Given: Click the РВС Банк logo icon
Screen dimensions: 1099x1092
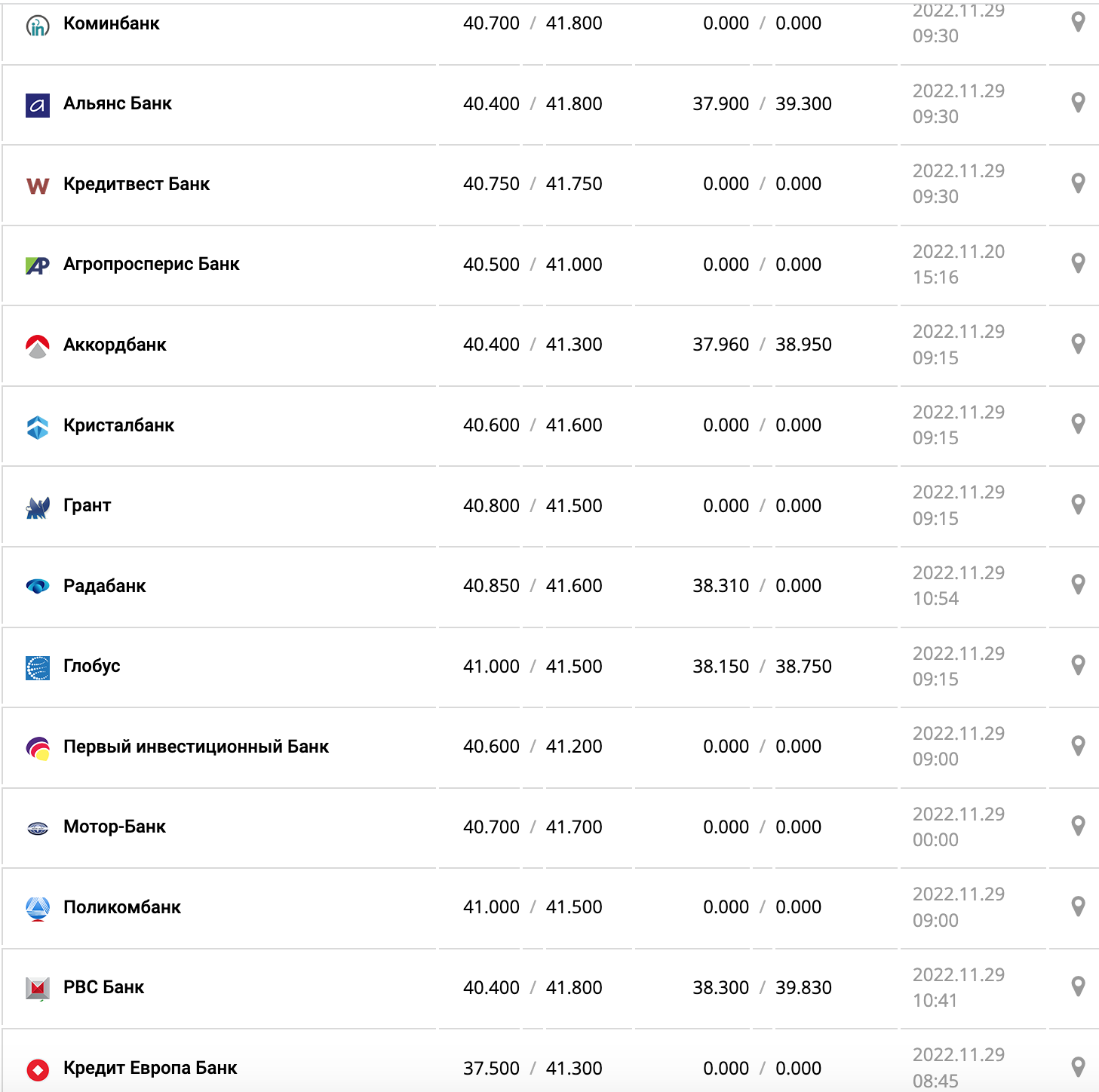Looking at the screenshot, I should 38,988.
